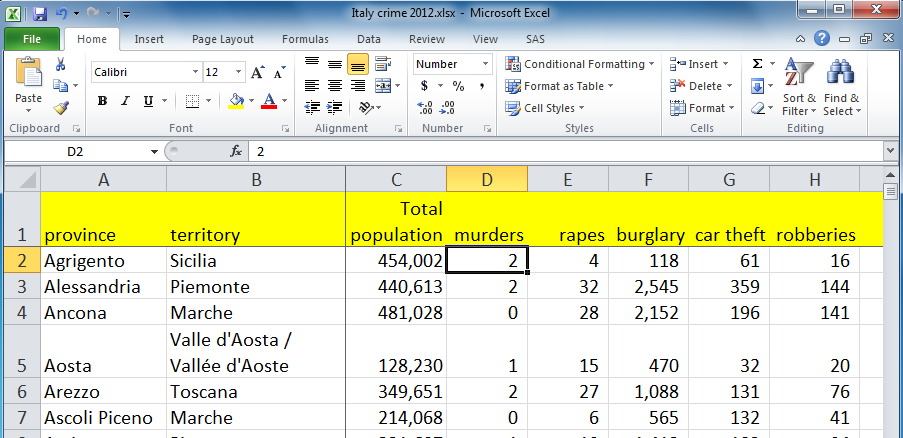Open the font size dropdown
The height and width of the screenshot is (438, 903).
tap(238, 73)
